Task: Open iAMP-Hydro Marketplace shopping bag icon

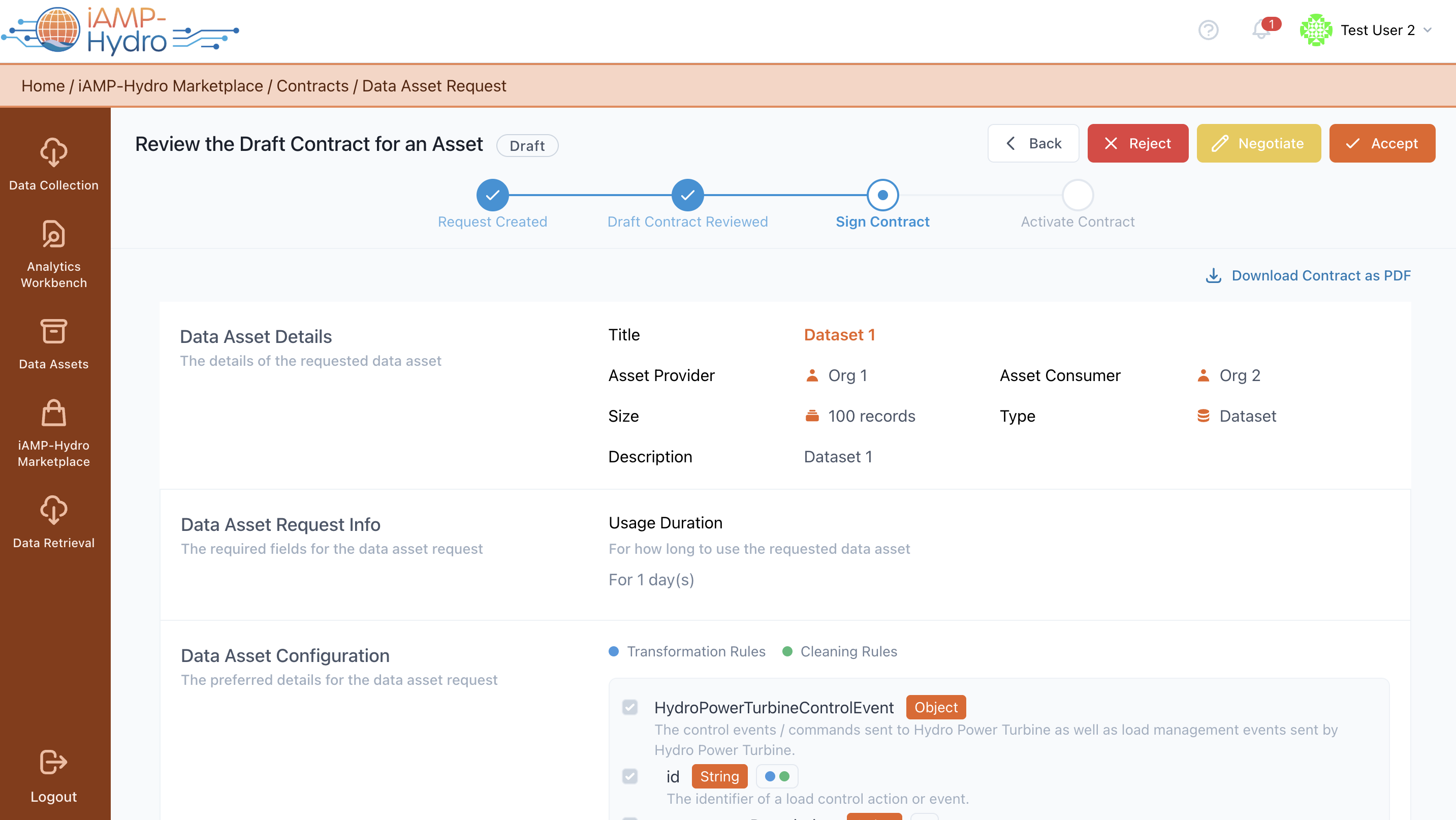Action: (x=54, y=414)
